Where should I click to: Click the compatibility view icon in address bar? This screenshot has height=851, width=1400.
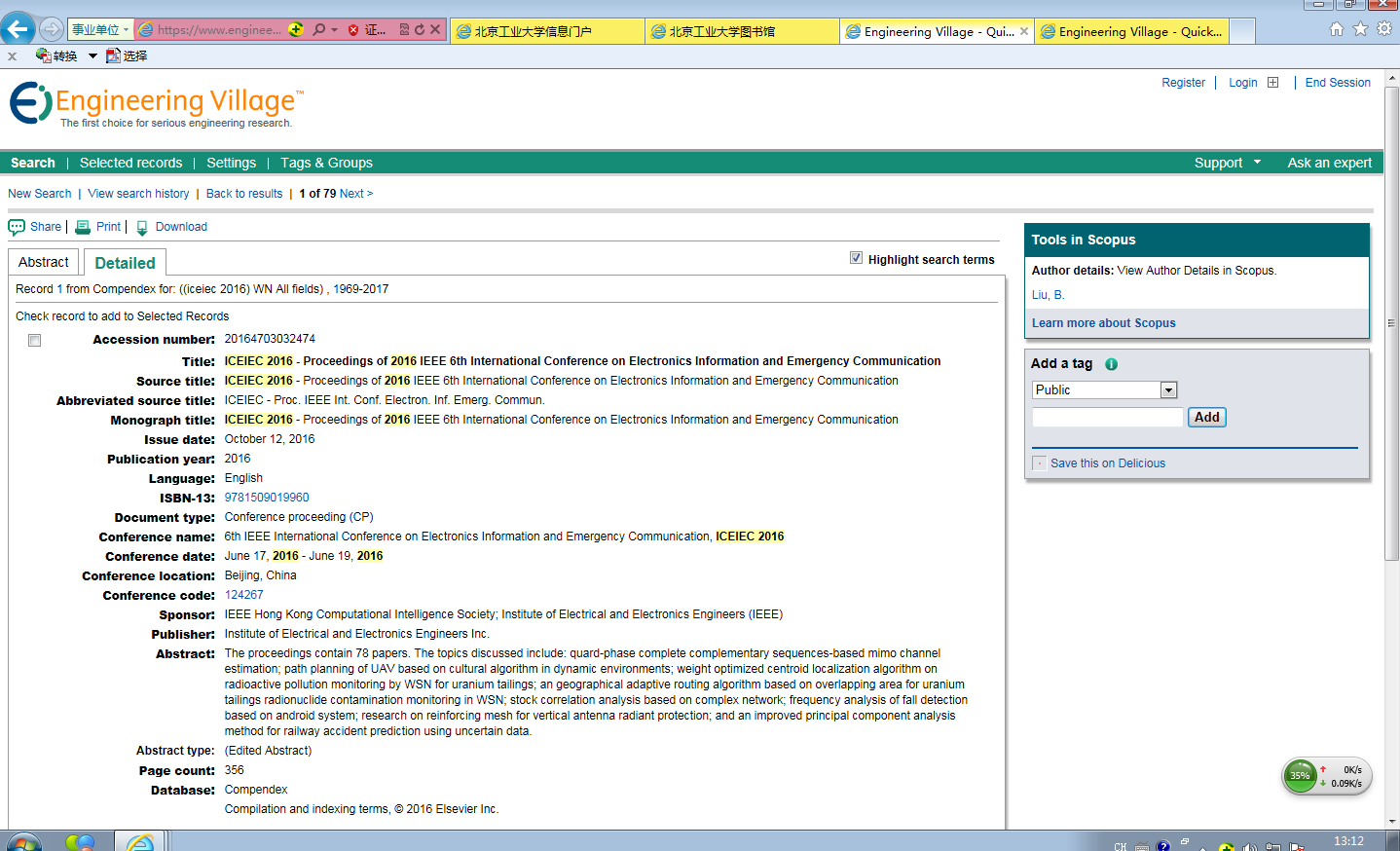(x=404, y=29)
